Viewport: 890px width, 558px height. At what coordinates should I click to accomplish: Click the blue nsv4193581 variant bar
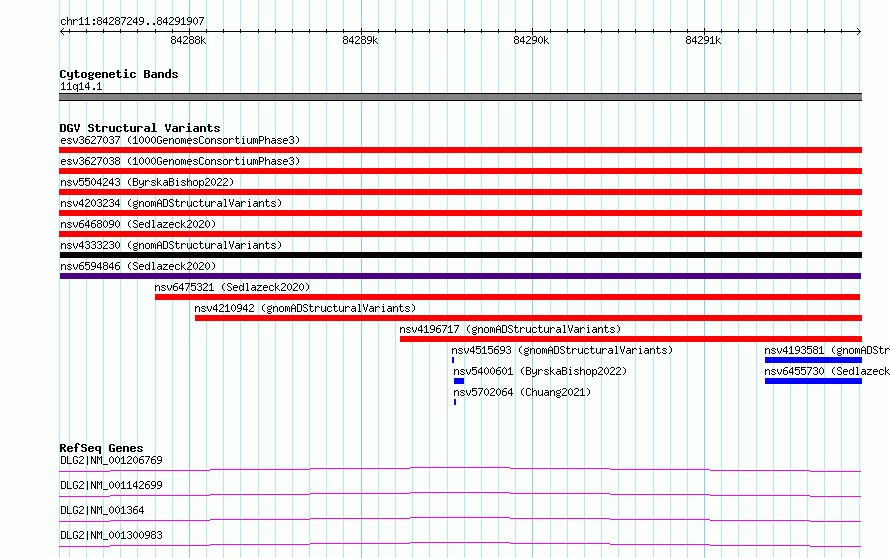[x=813, y=360]
